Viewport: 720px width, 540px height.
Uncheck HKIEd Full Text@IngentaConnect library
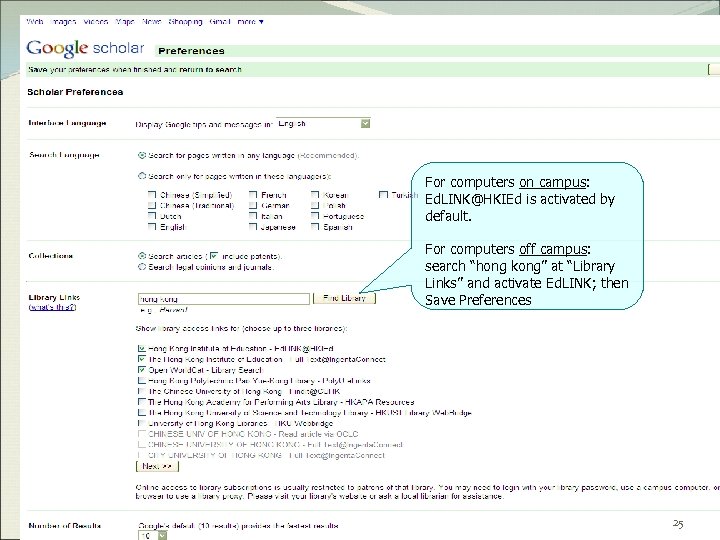click(x=142, y=359)
